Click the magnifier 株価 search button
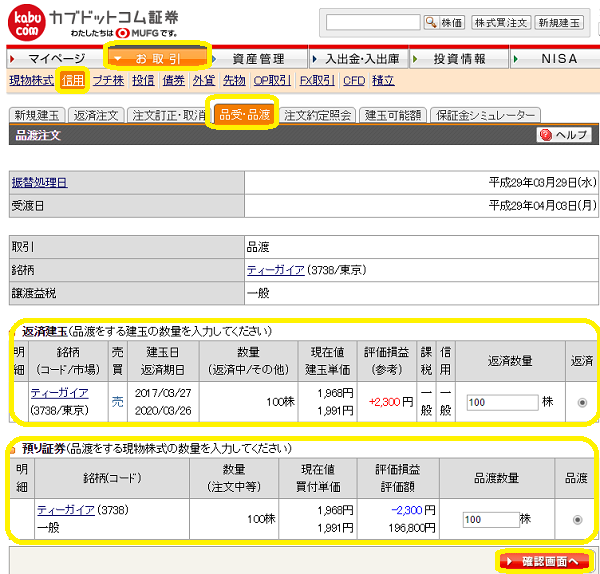The height and width of the screenshot is (574, 600). 444,23
